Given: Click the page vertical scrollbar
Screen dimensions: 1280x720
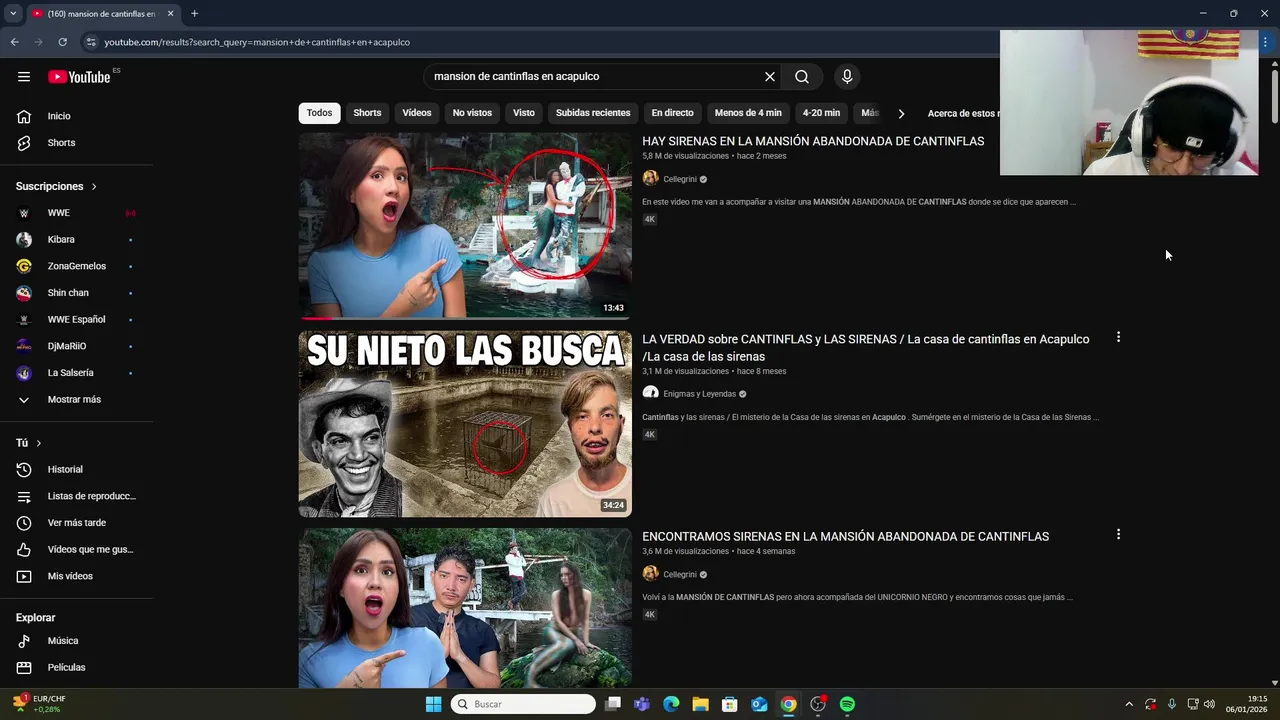Looking at the screenshot, I should tap(1274, 96).
